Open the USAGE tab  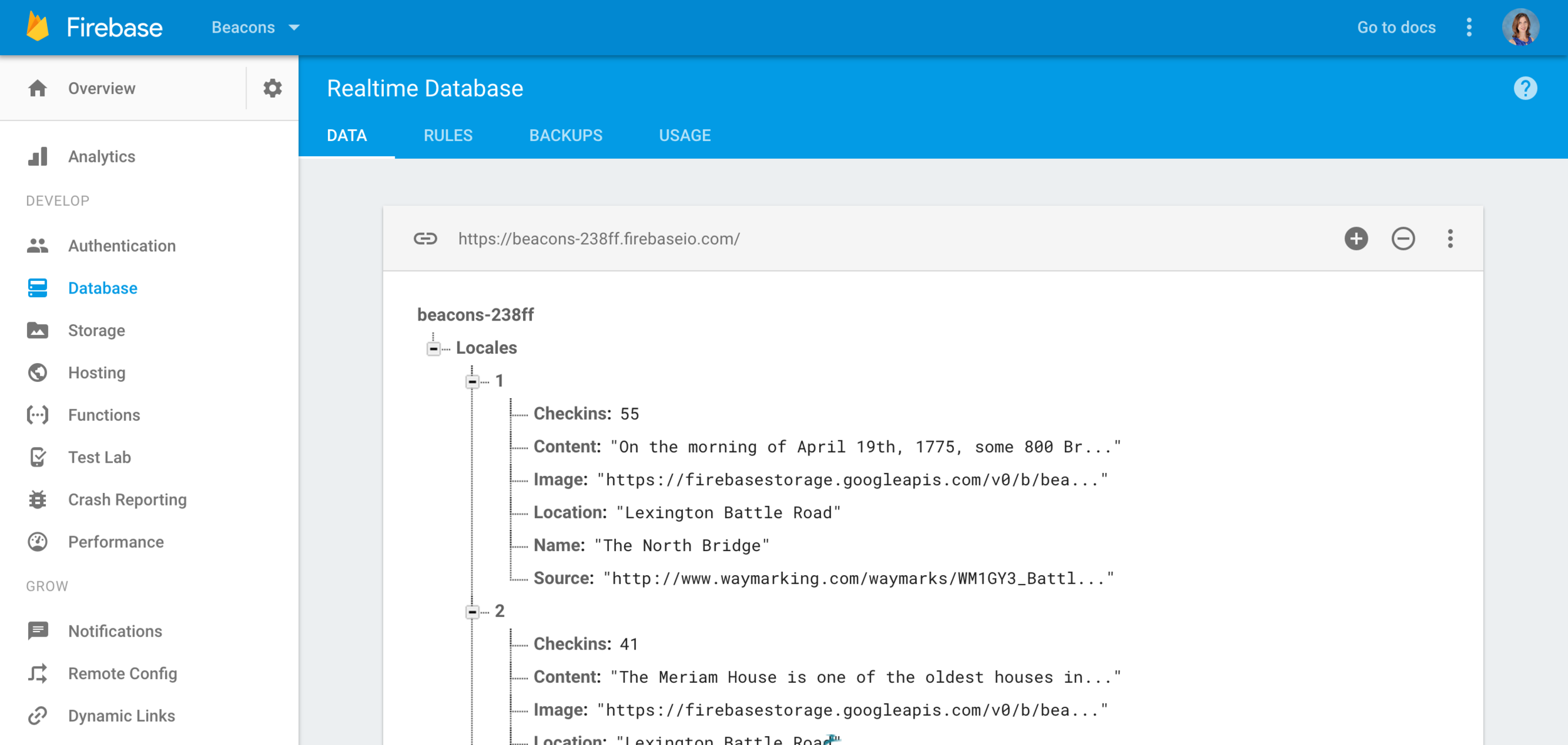click(x=684, y=135)
